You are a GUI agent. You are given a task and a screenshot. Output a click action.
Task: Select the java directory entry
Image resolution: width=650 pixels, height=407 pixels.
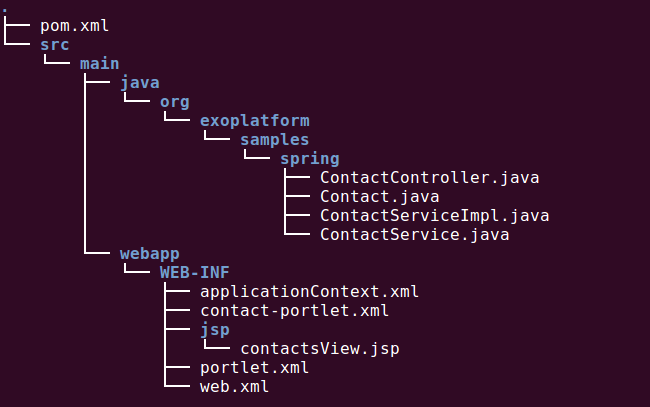(140, 83)
